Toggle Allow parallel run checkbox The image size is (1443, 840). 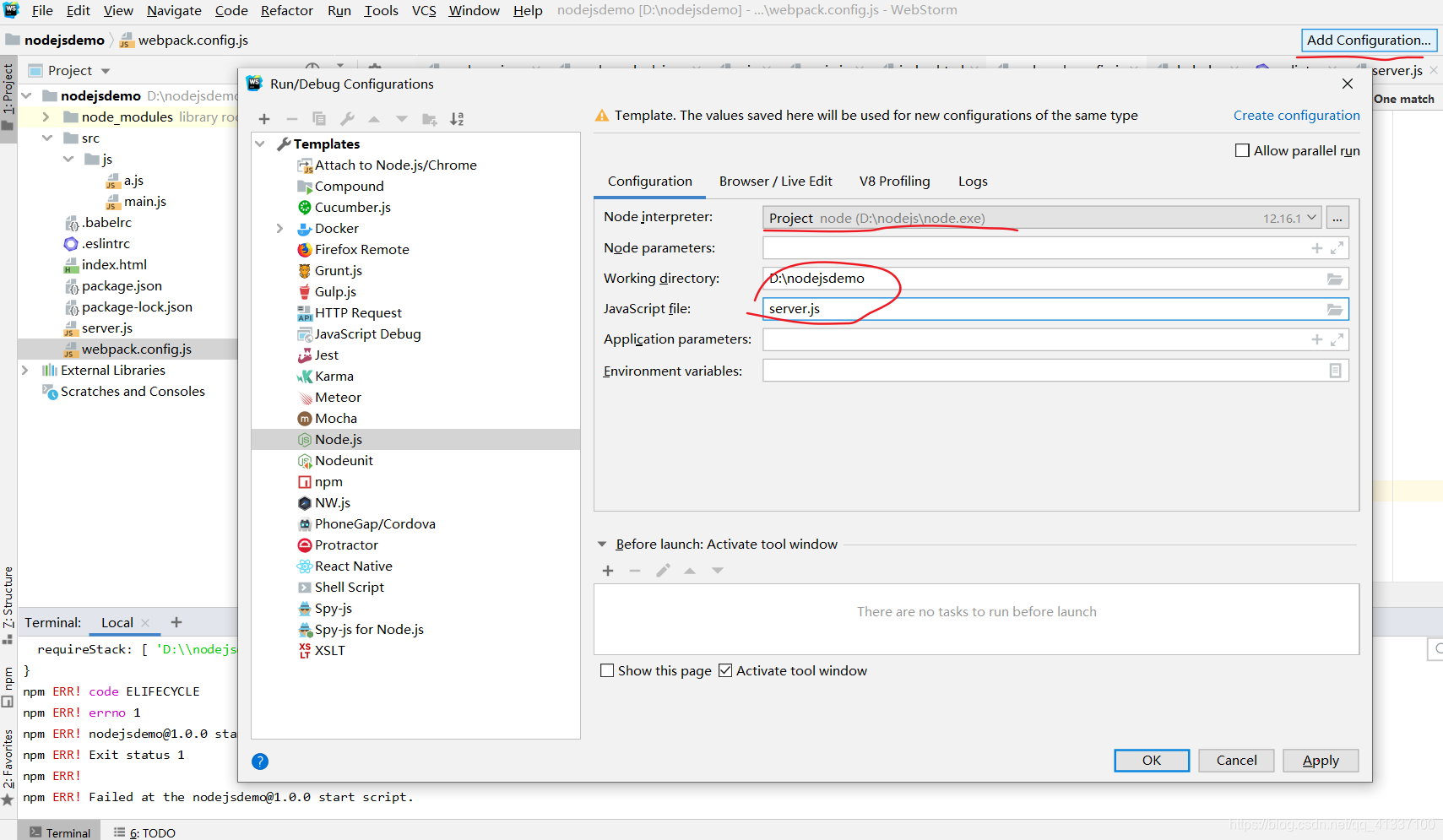[1242, 150]
